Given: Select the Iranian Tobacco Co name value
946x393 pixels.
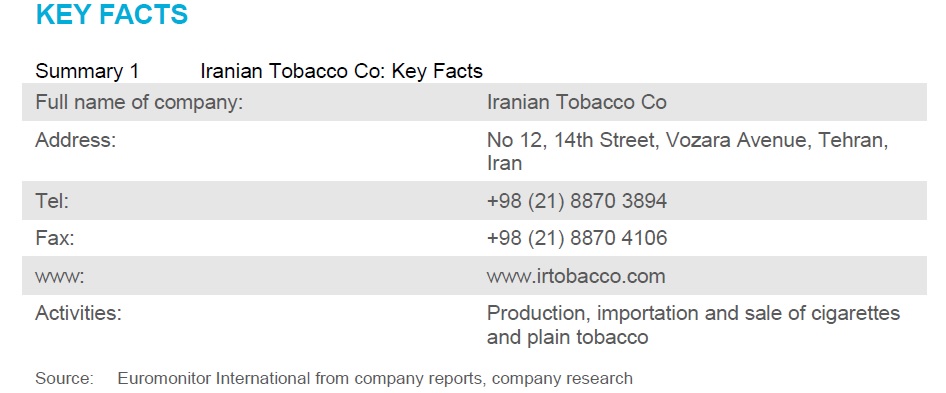Looking at the screenshot, I should pyautogui.click(x=577, y=102).
